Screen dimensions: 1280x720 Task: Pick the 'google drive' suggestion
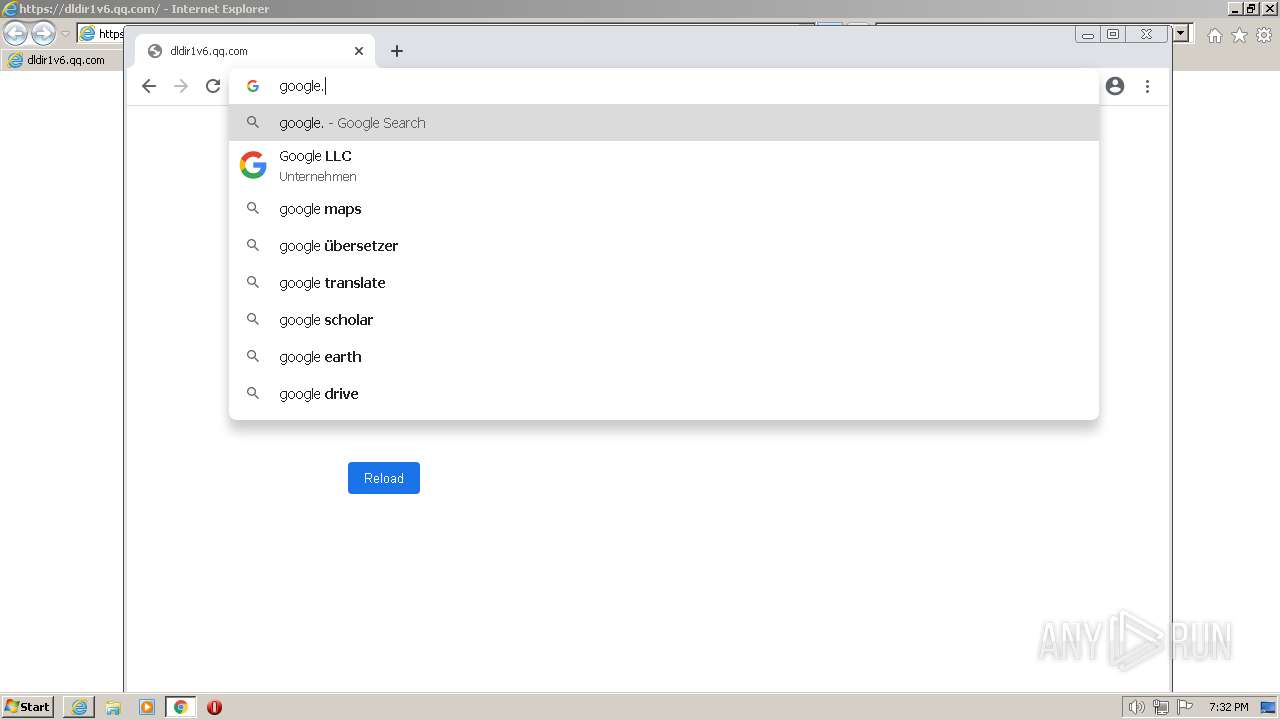click(x=664, y=394)
